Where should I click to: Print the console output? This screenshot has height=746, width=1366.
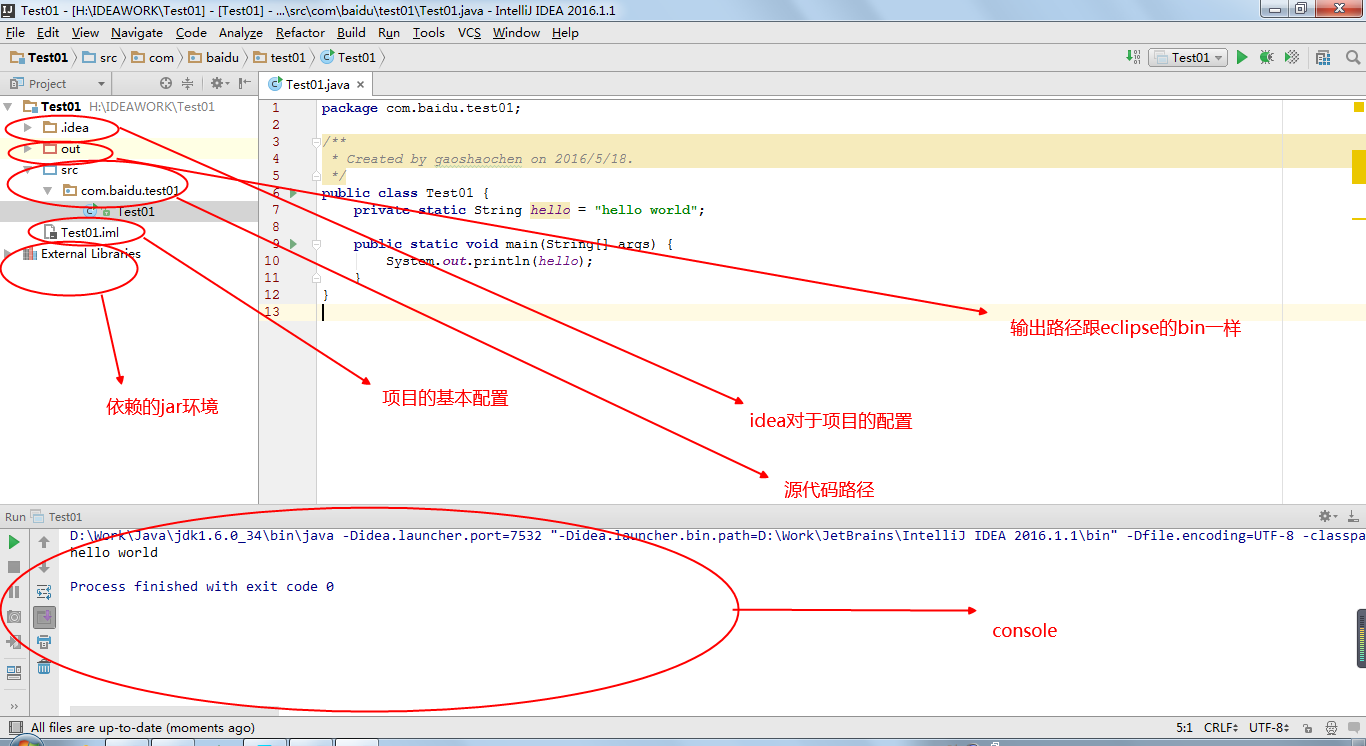[44, 642]
